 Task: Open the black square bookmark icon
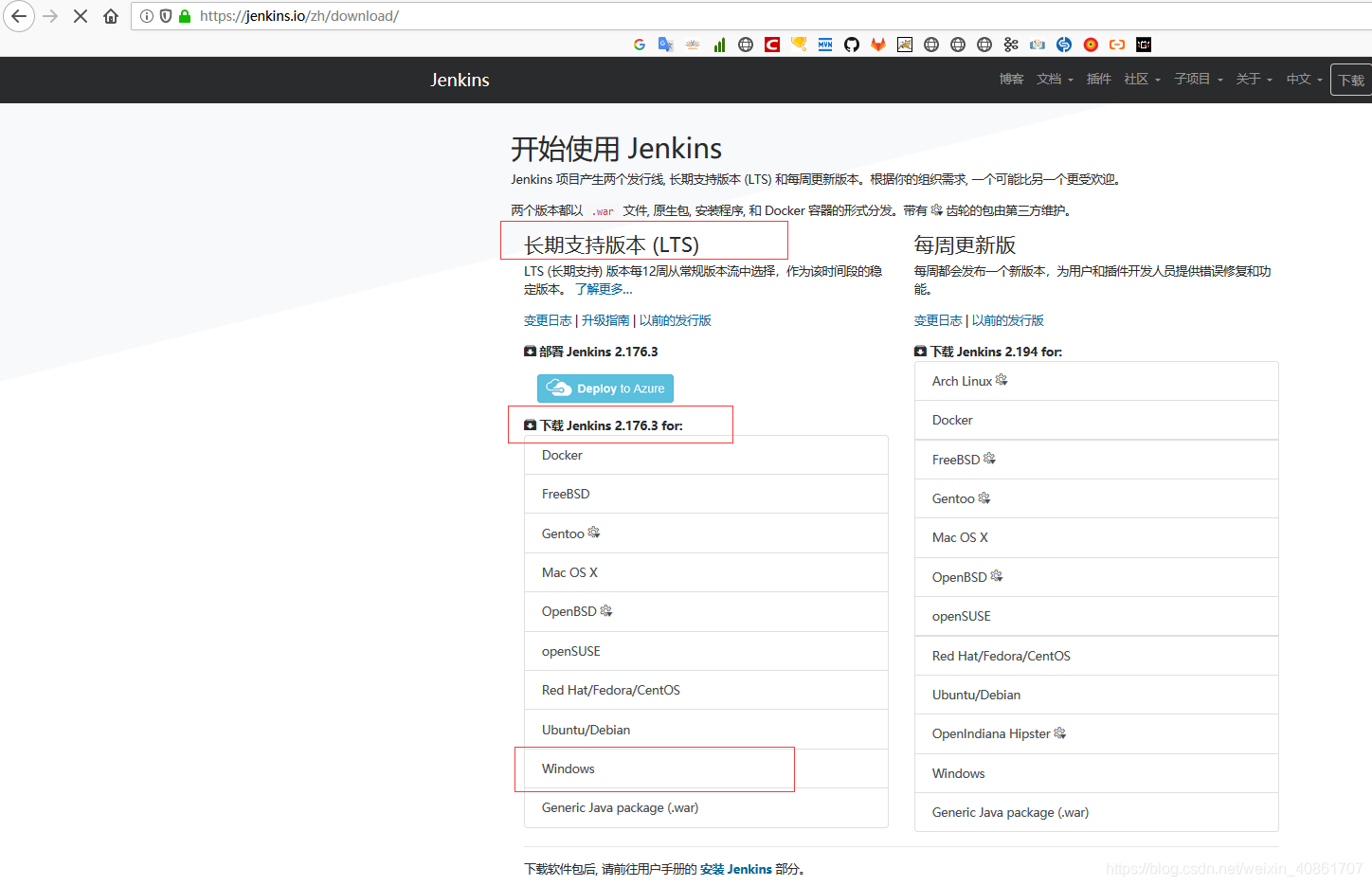[1144, 45]
